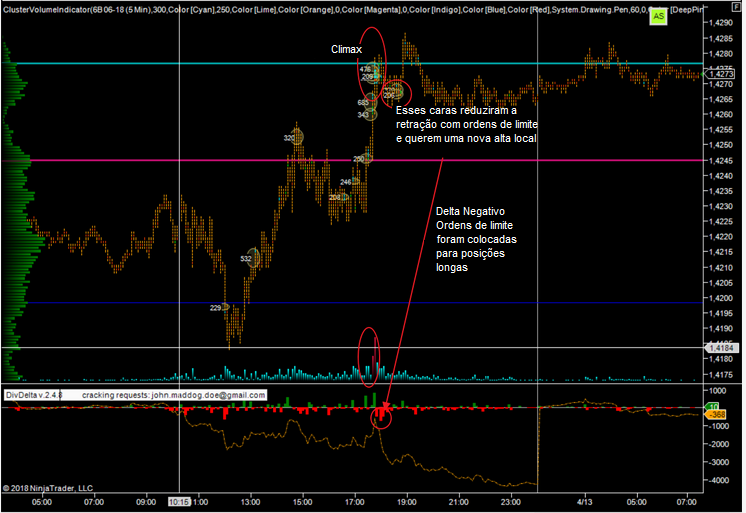Select the 'Delta Negativo' text annotation
Image resolution: width=746 pixels, height=513 pixels.
tap(470, 211)
